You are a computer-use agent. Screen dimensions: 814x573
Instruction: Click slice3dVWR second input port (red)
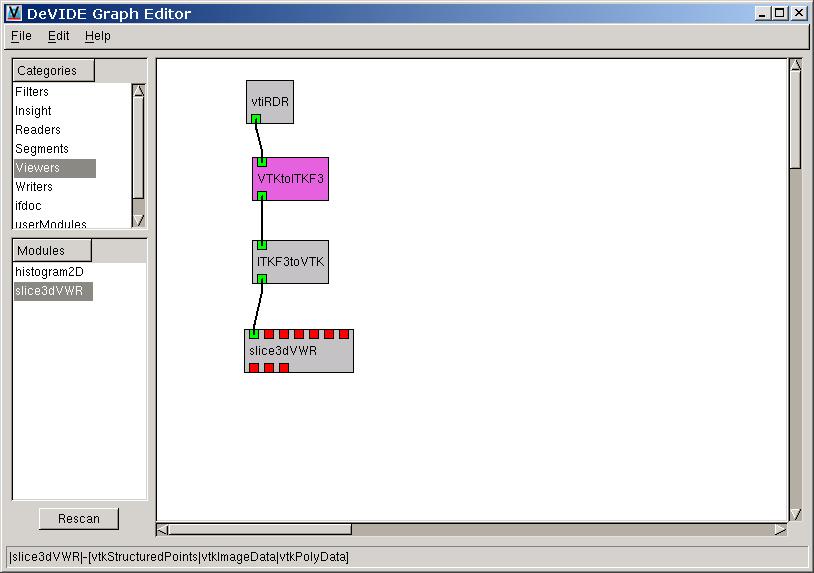click(269, 334)
